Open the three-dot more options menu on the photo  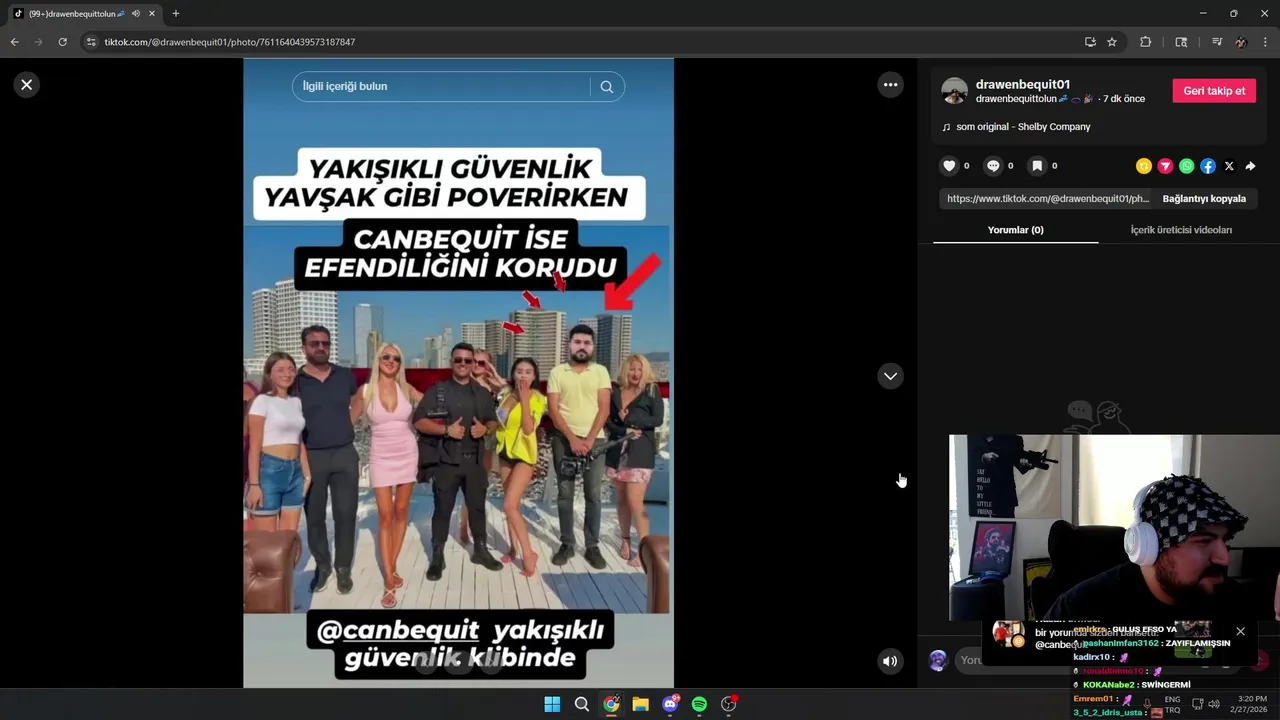click(x=890, y=85)
